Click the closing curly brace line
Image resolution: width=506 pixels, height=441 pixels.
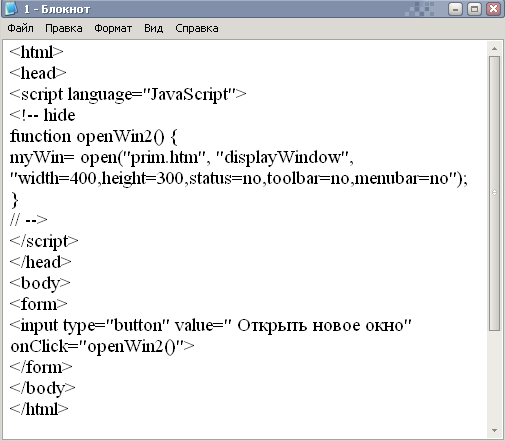tap(14, 200)
